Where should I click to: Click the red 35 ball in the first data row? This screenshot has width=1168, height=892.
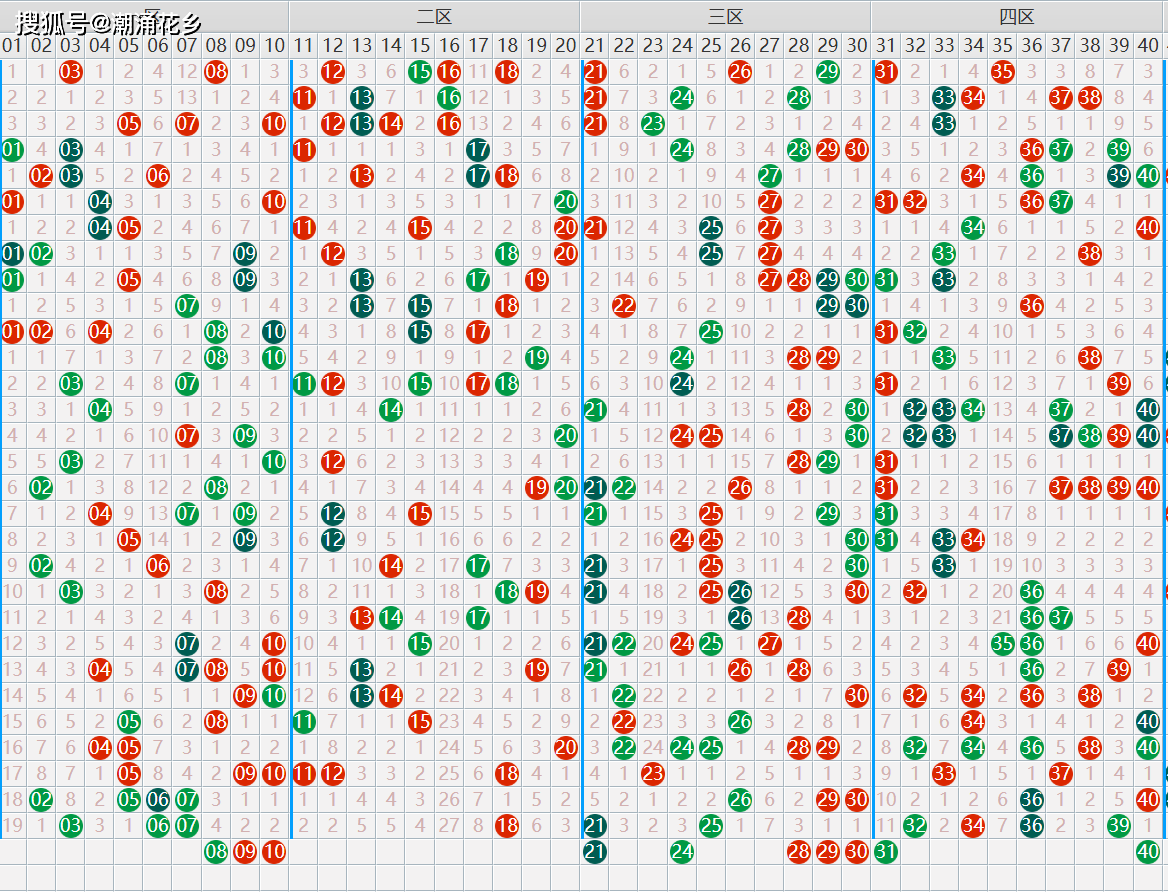pos(1002,72)
